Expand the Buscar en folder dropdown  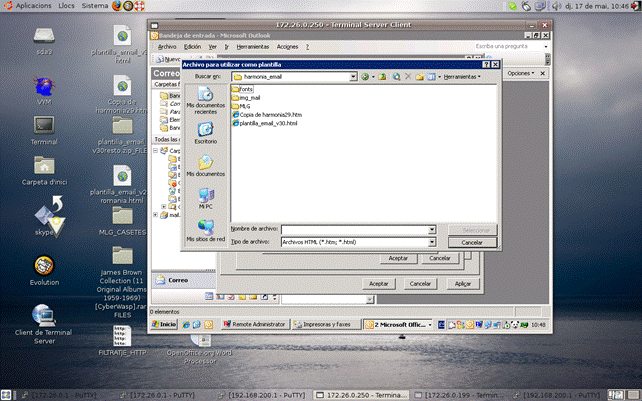[x=354, y=76]
